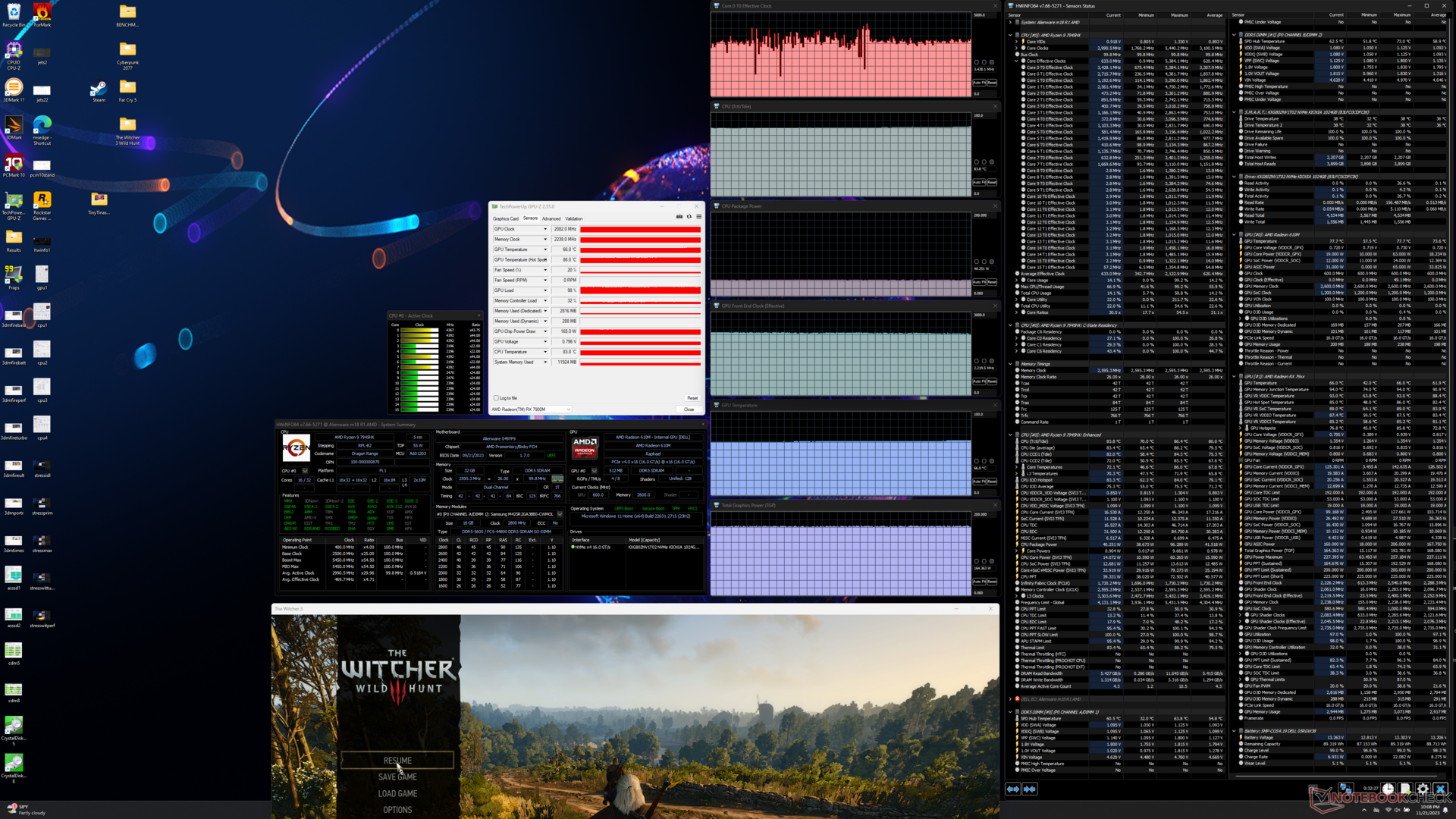1456x819 pixels.
Task: Click HWiNFO left navigation arrows icon
Action: click(x=1013, y=789)
